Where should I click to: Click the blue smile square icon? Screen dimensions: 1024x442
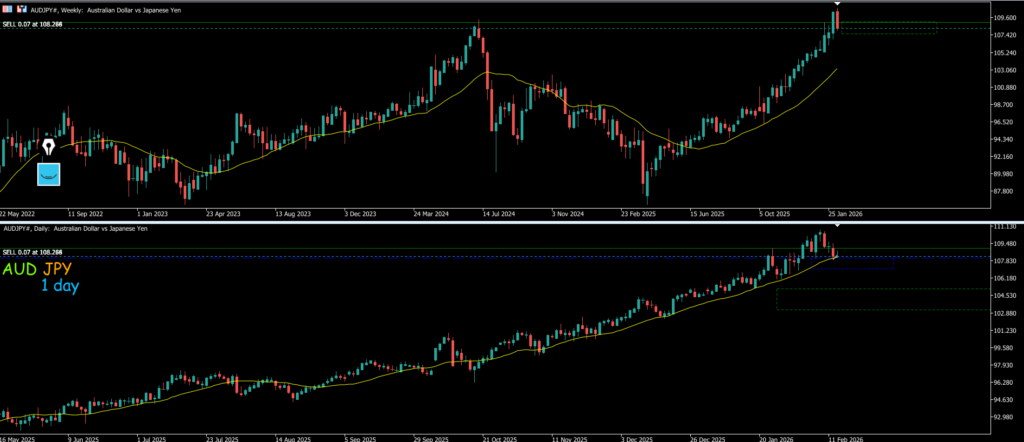coord(49,174)
